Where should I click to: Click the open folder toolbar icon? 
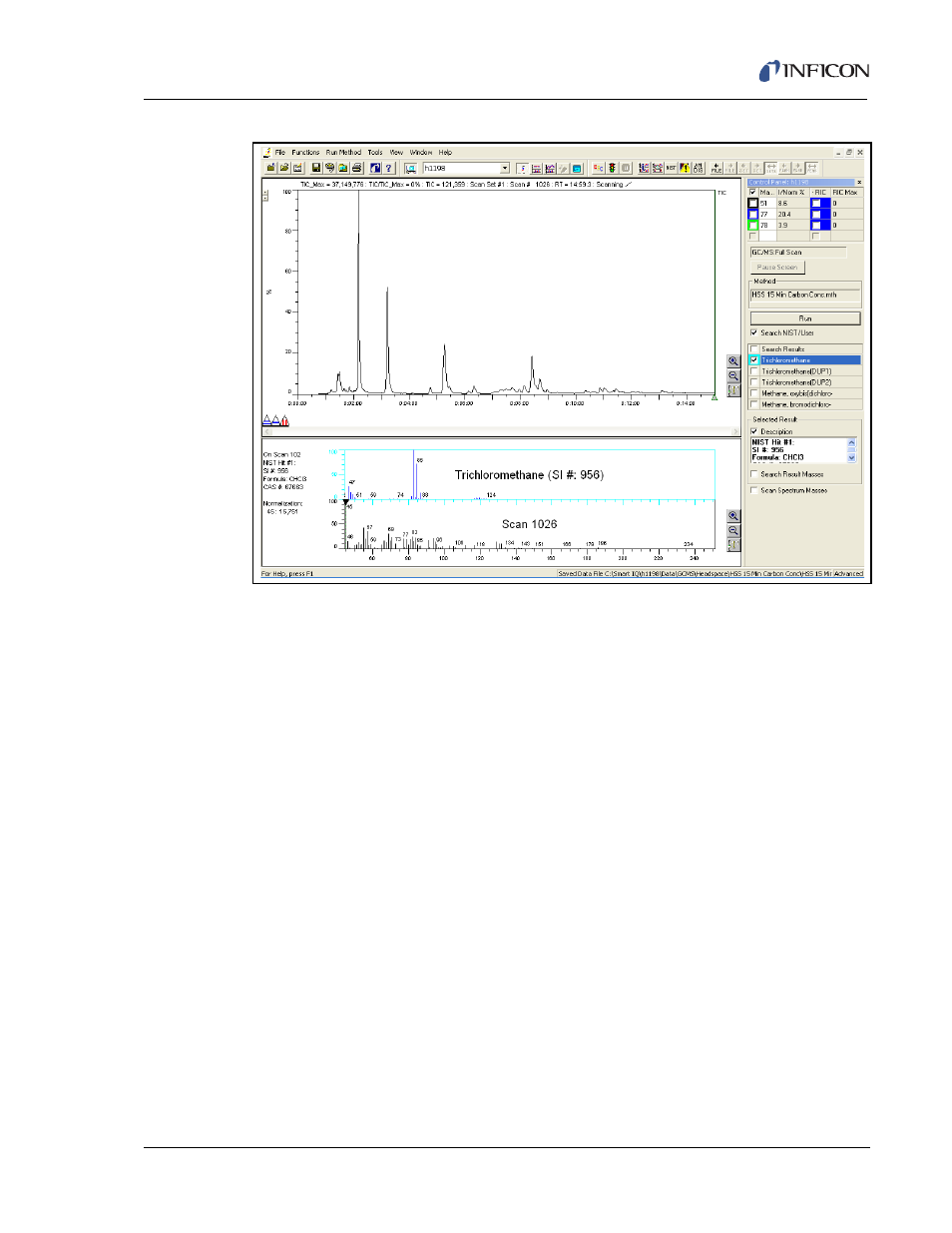click(284, 168)
